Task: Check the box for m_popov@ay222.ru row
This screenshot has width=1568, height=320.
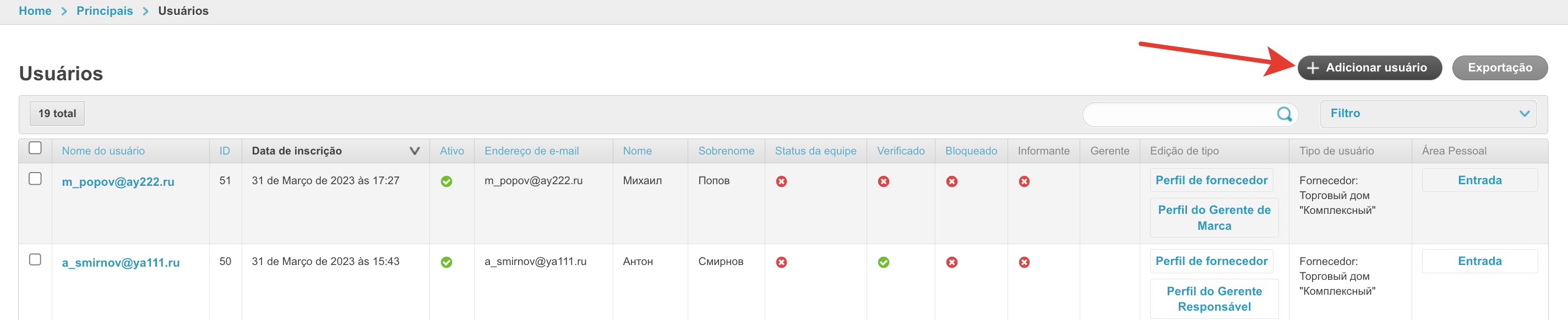Action: coord(35,179)
